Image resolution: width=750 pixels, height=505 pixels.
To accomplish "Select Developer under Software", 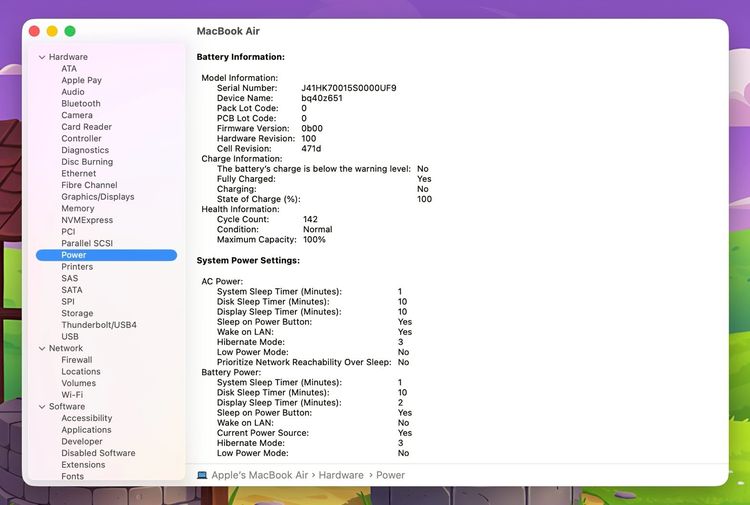I will click(82, 441).
